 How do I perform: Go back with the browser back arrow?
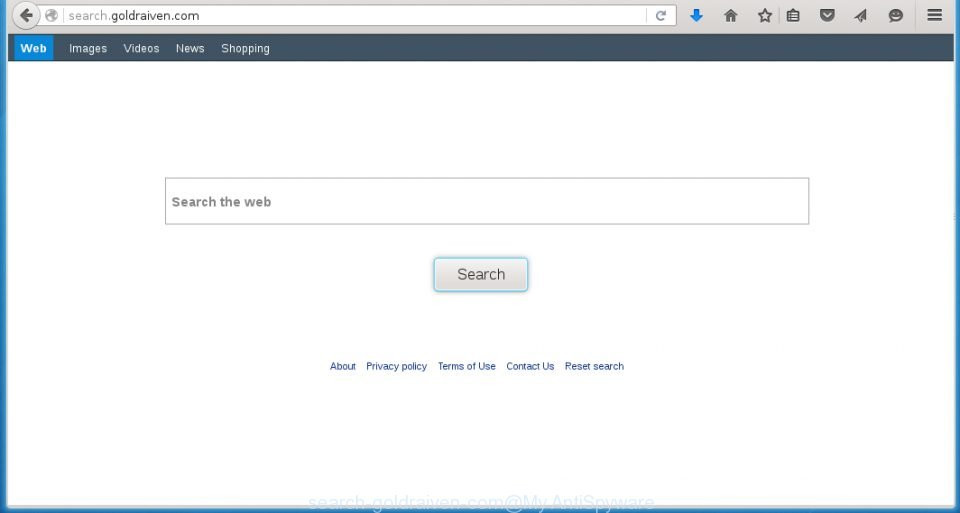pyautogui.click(x=26, y=15)
